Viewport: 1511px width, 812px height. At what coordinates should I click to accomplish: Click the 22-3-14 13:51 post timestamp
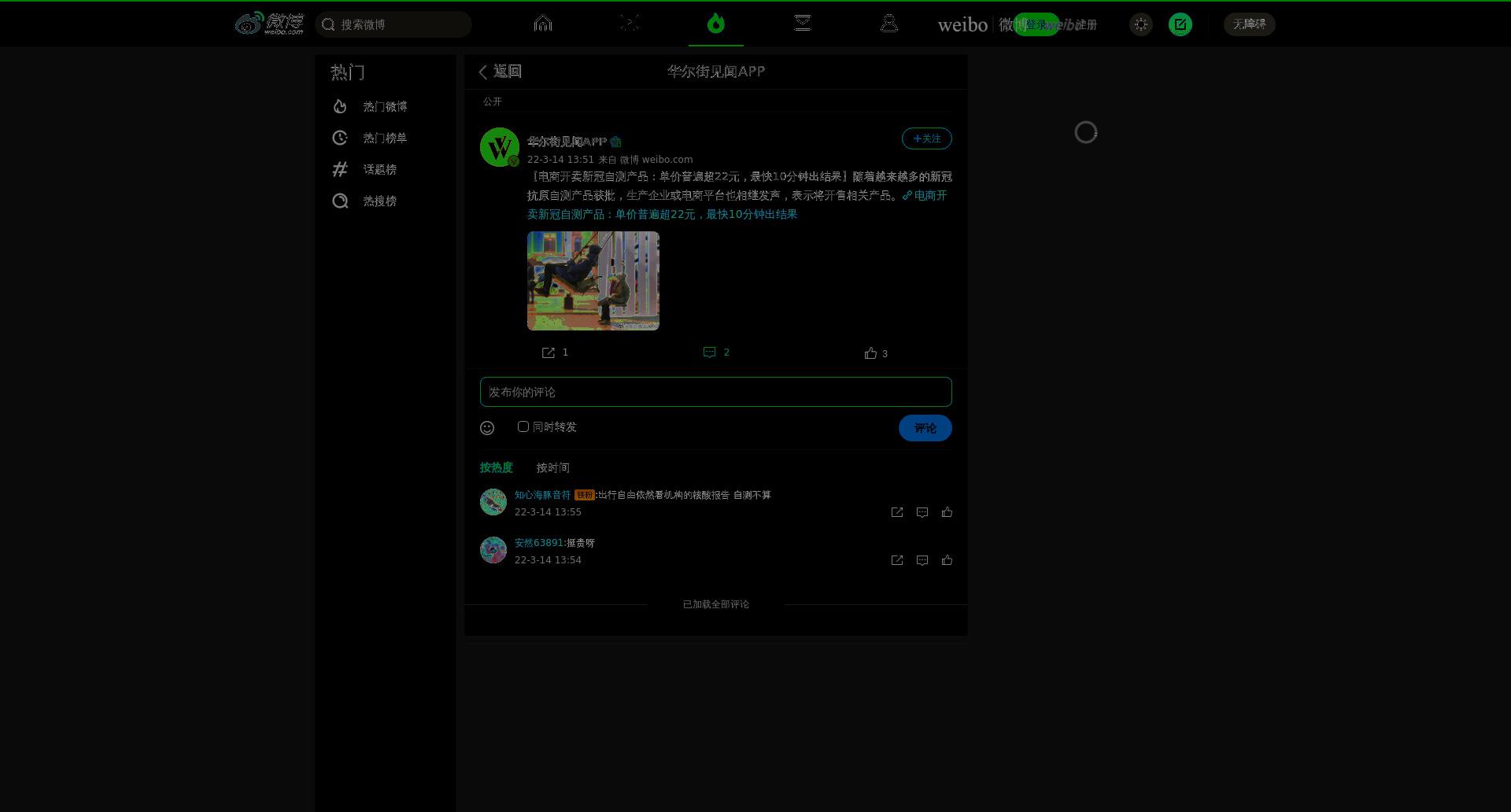[x=560, y=160]
